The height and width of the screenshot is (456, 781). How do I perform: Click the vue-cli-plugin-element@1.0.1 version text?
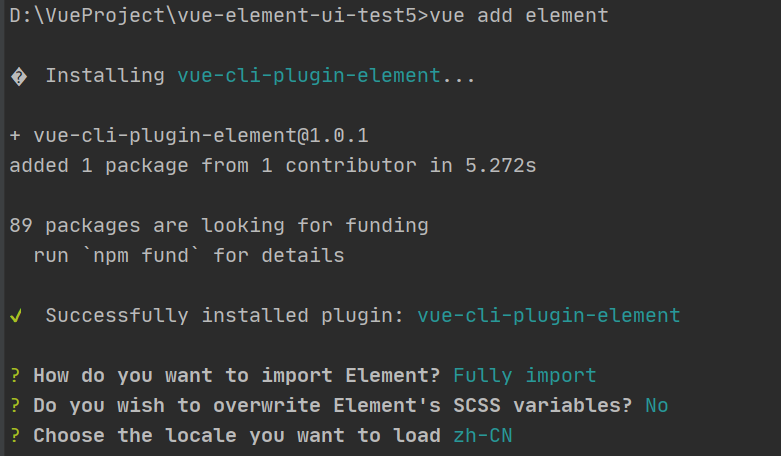201,135
